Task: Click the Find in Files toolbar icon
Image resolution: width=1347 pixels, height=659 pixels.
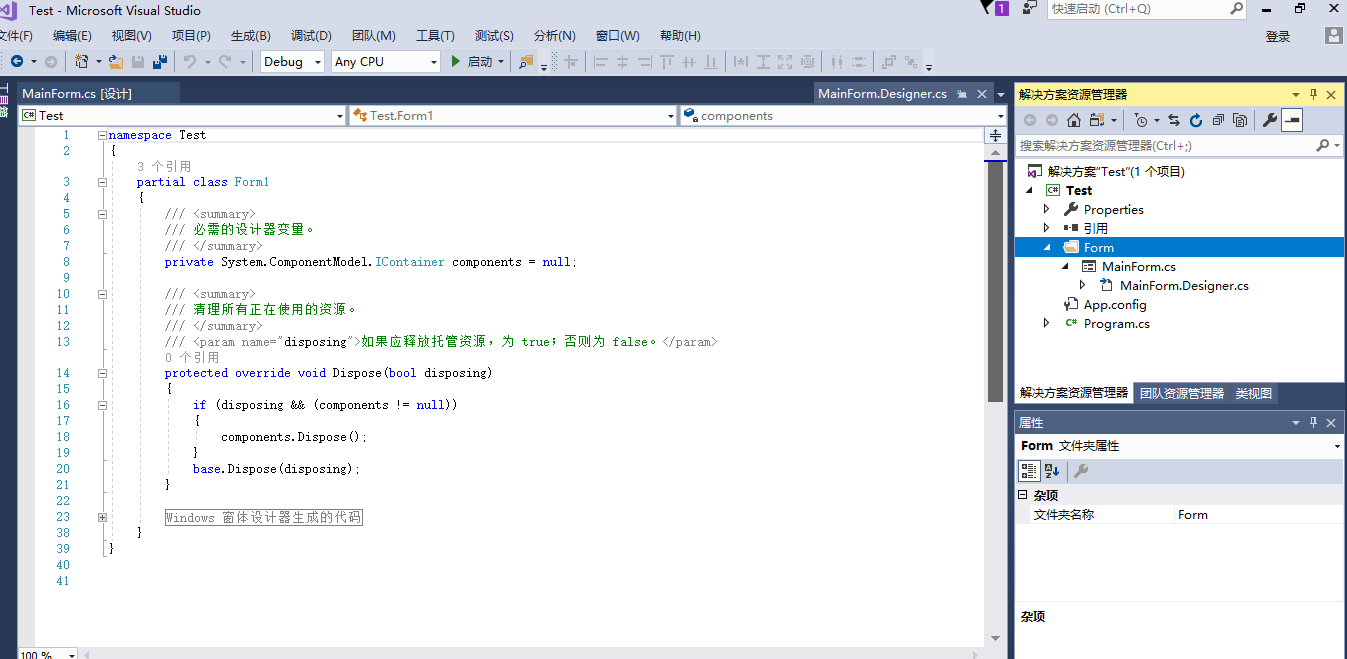Action: point(526,62)
